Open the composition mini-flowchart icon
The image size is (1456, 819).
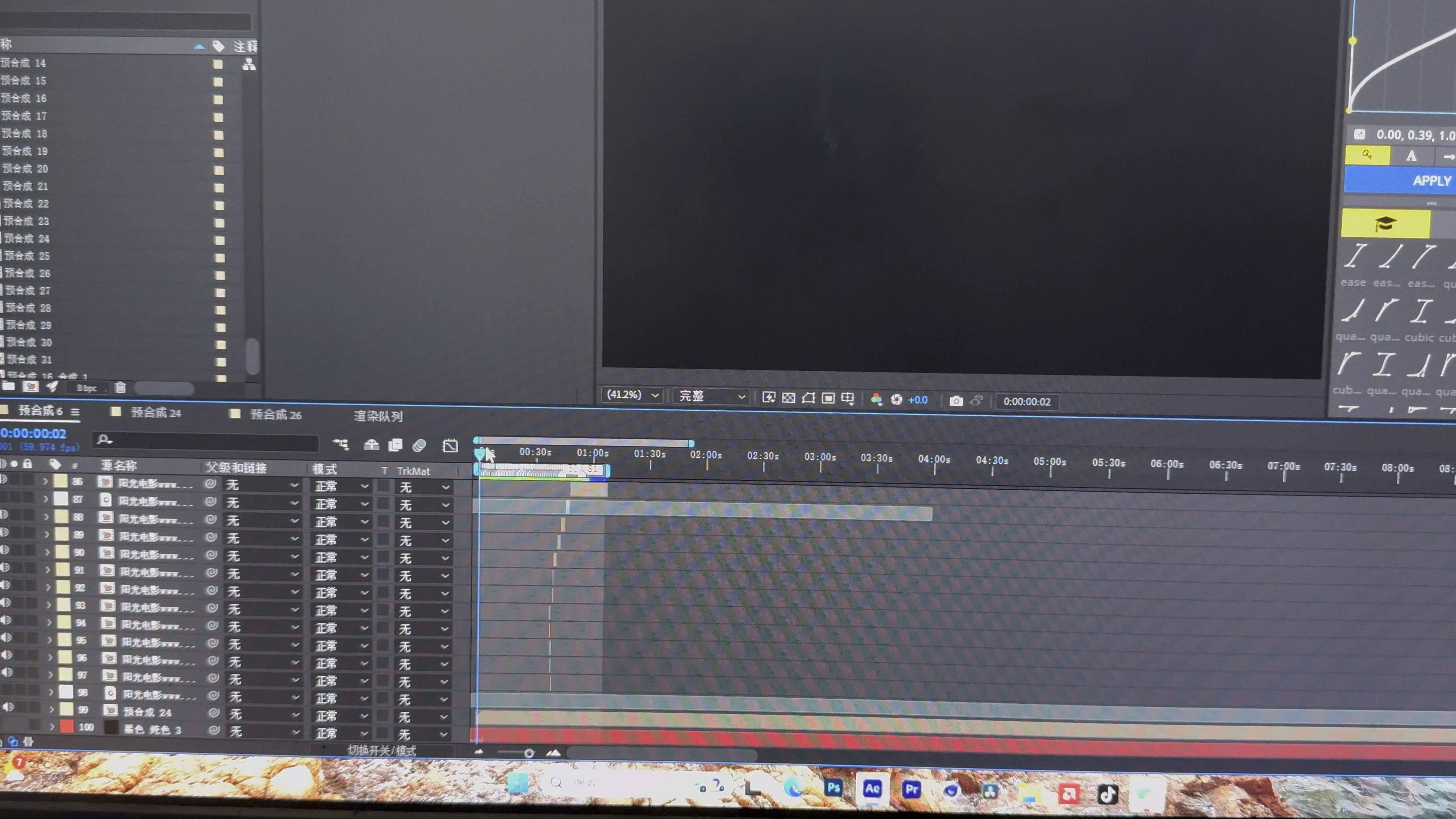[x=340, y=444]
